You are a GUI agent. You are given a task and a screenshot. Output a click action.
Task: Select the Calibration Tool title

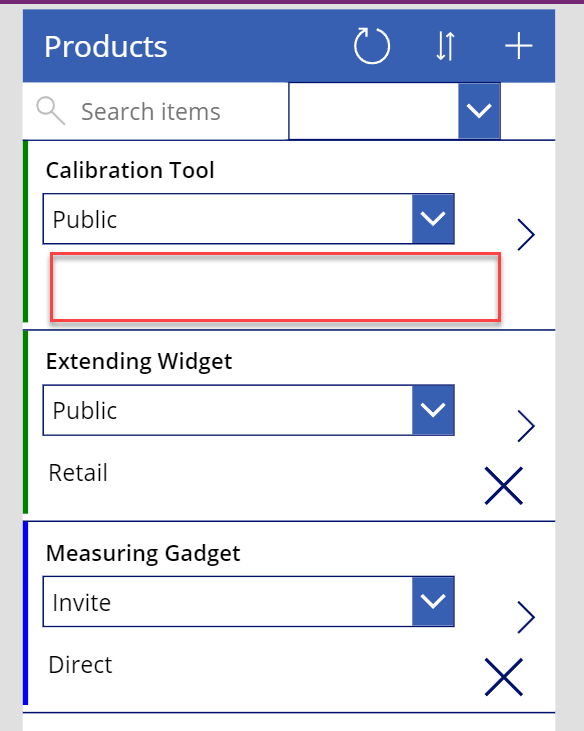pyautogui.click(x=130, y=170)
